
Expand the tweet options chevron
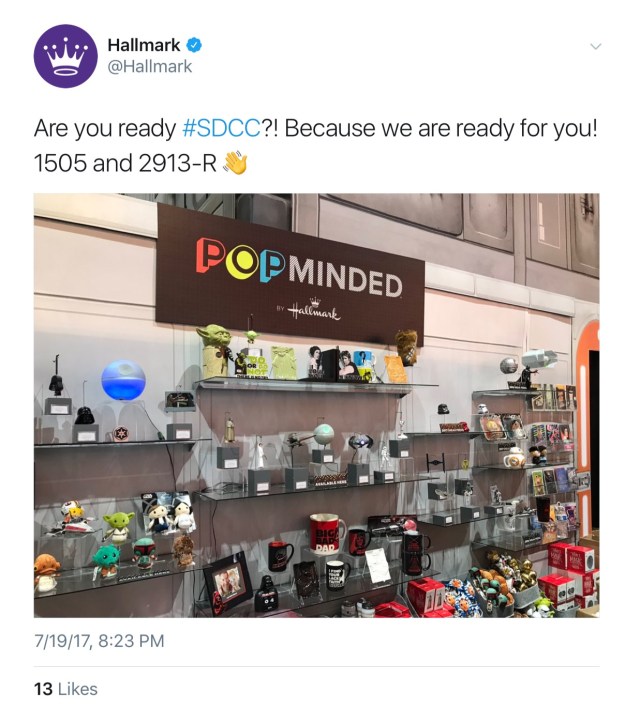point(596,47)
